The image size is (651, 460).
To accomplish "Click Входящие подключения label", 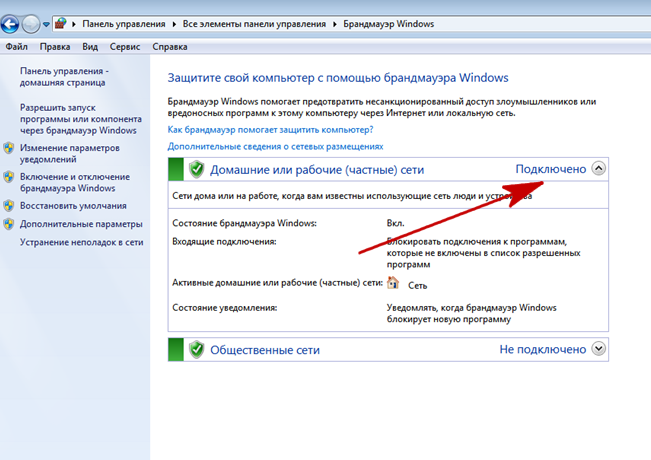I will pos(224,242).
